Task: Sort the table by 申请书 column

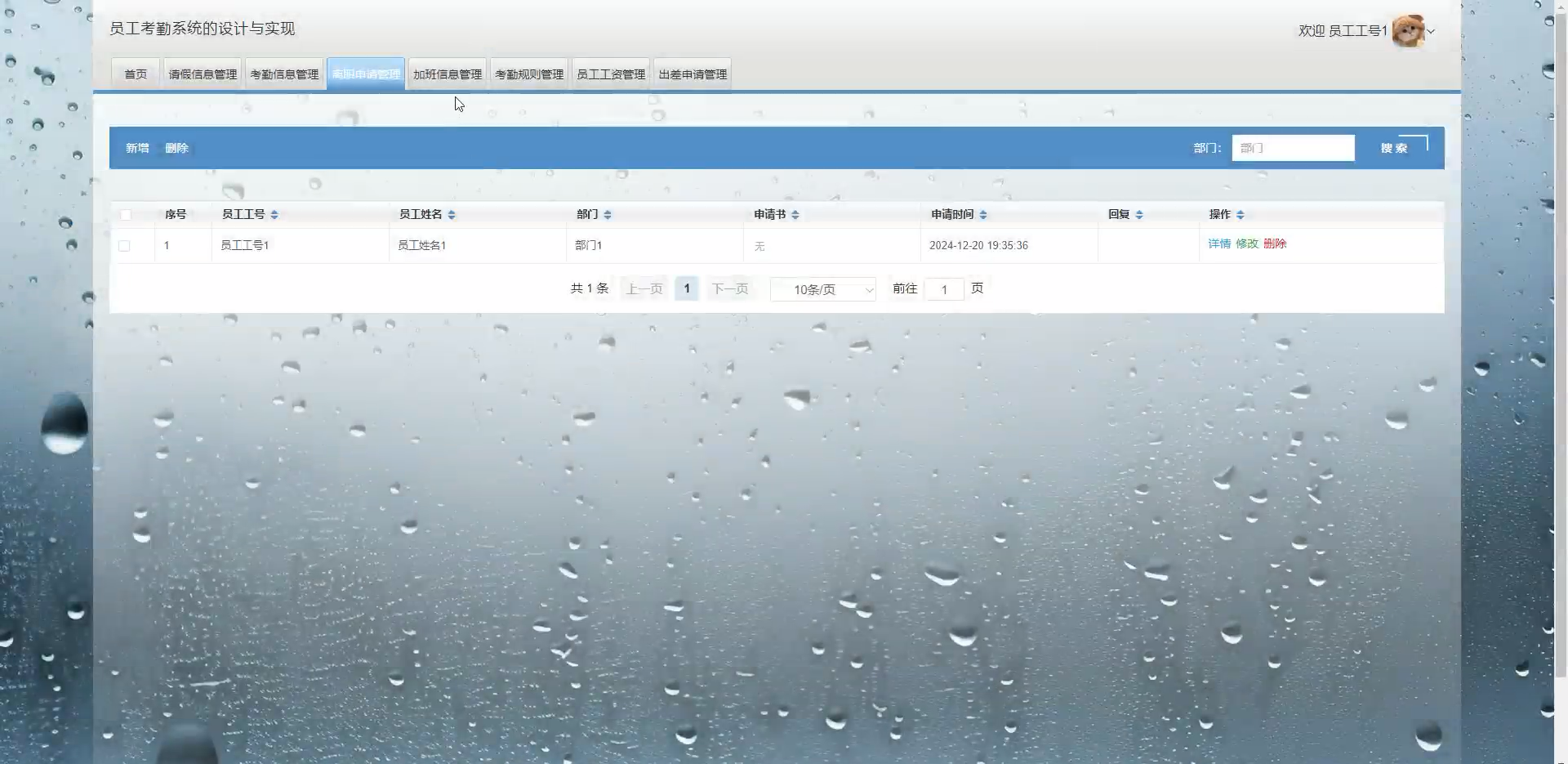Action: (x=796, y=214)
